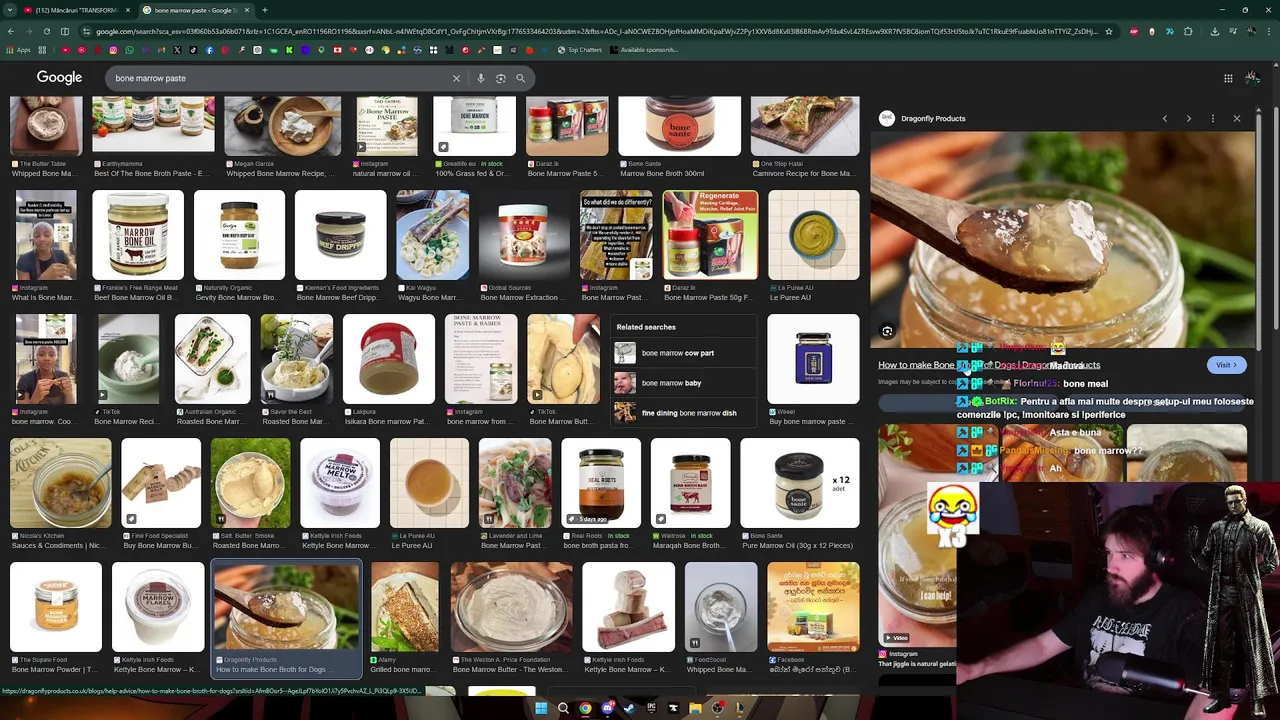Open the Google apps grid

coord(1228,78)
